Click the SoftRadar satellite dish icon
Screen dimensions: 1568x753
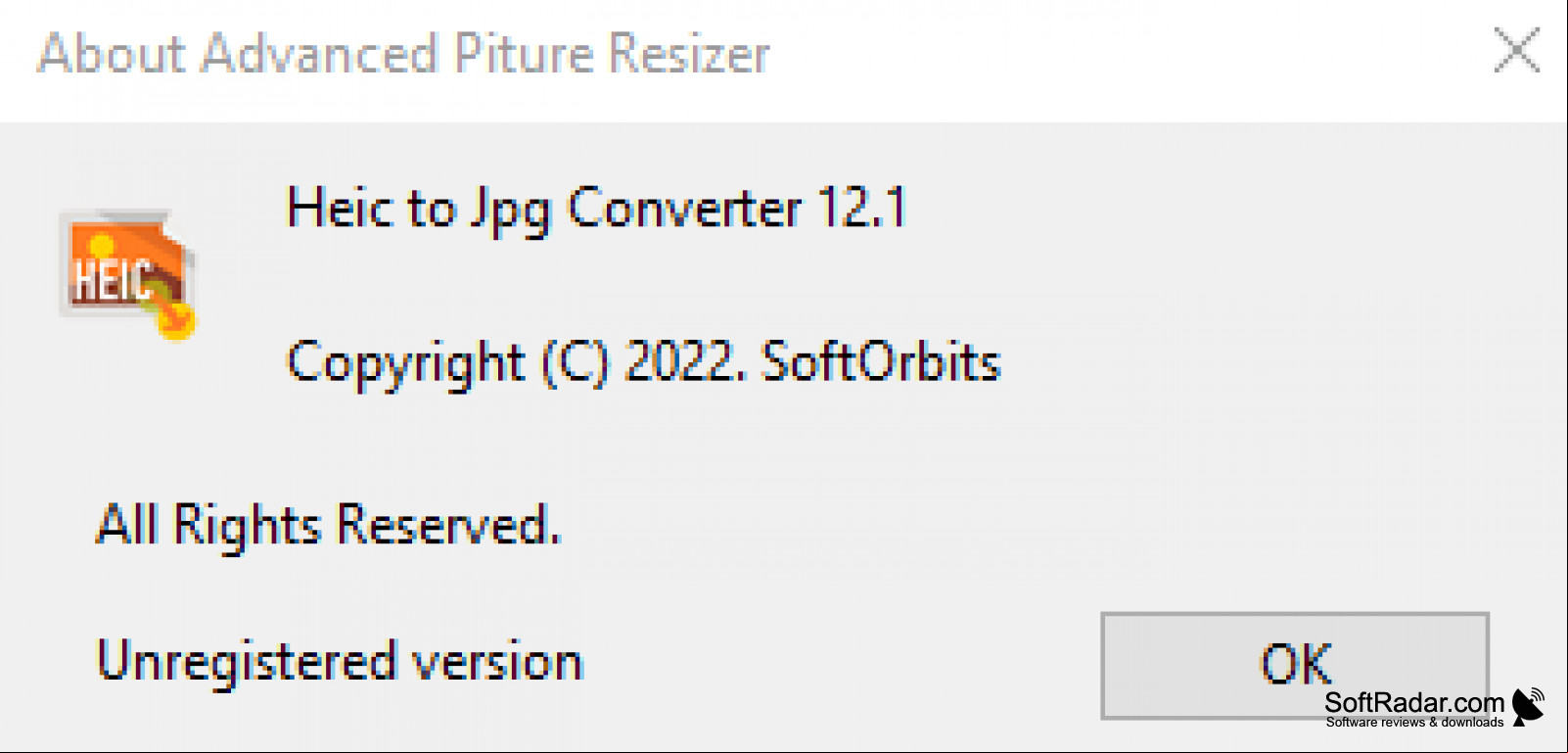tap(1528, 706)
